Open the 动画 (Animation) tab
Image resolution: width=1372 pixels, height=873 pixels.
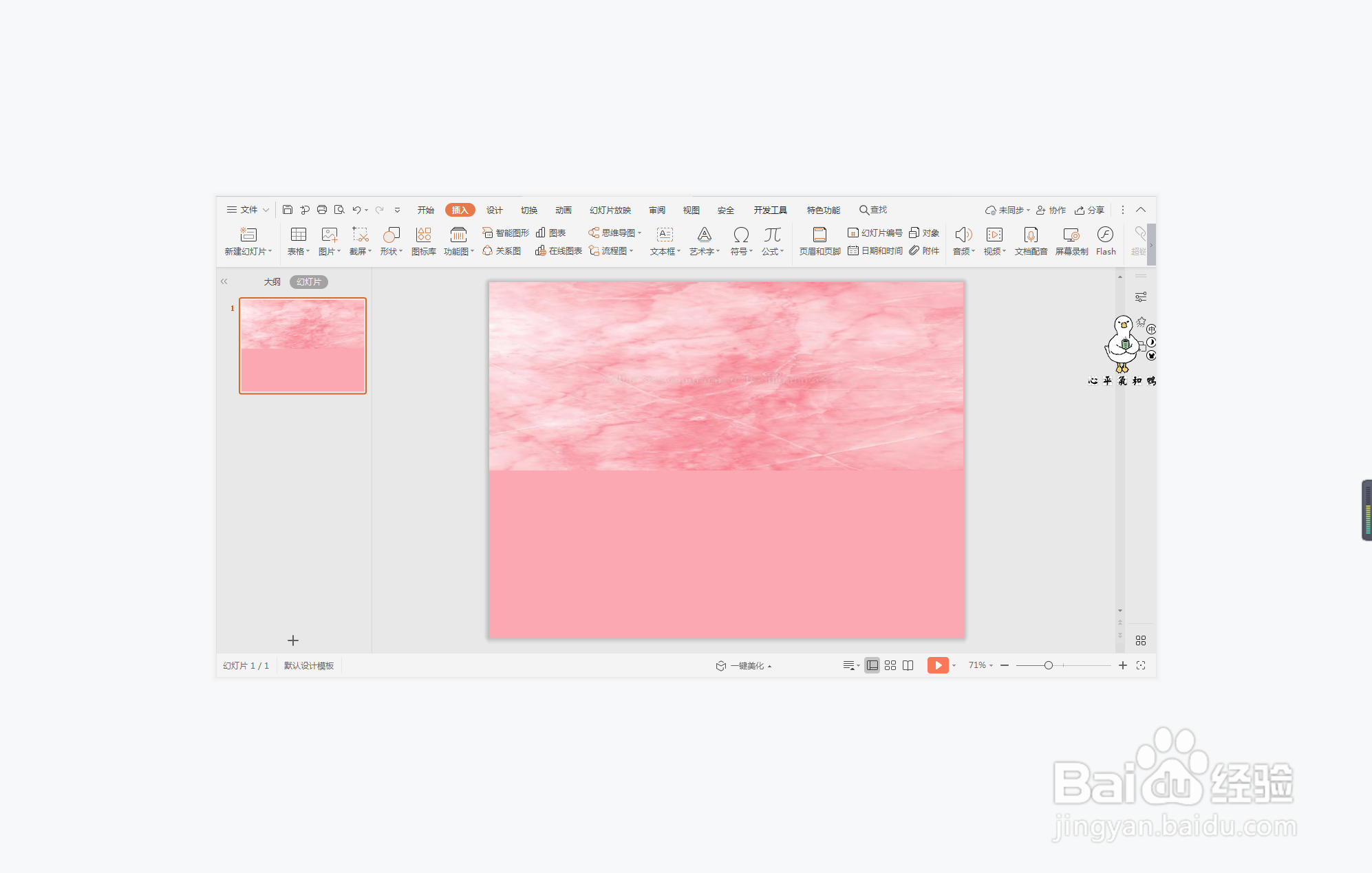[x=564, y=210]
